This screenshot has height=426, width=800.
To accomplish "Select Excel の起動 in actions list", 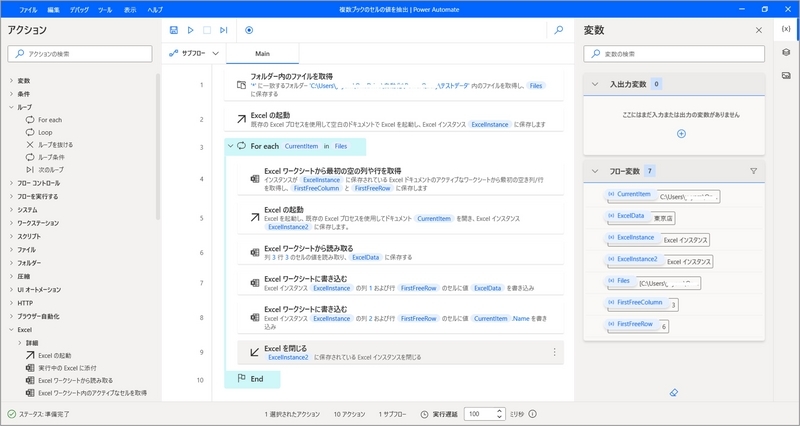I will [48, 355].
